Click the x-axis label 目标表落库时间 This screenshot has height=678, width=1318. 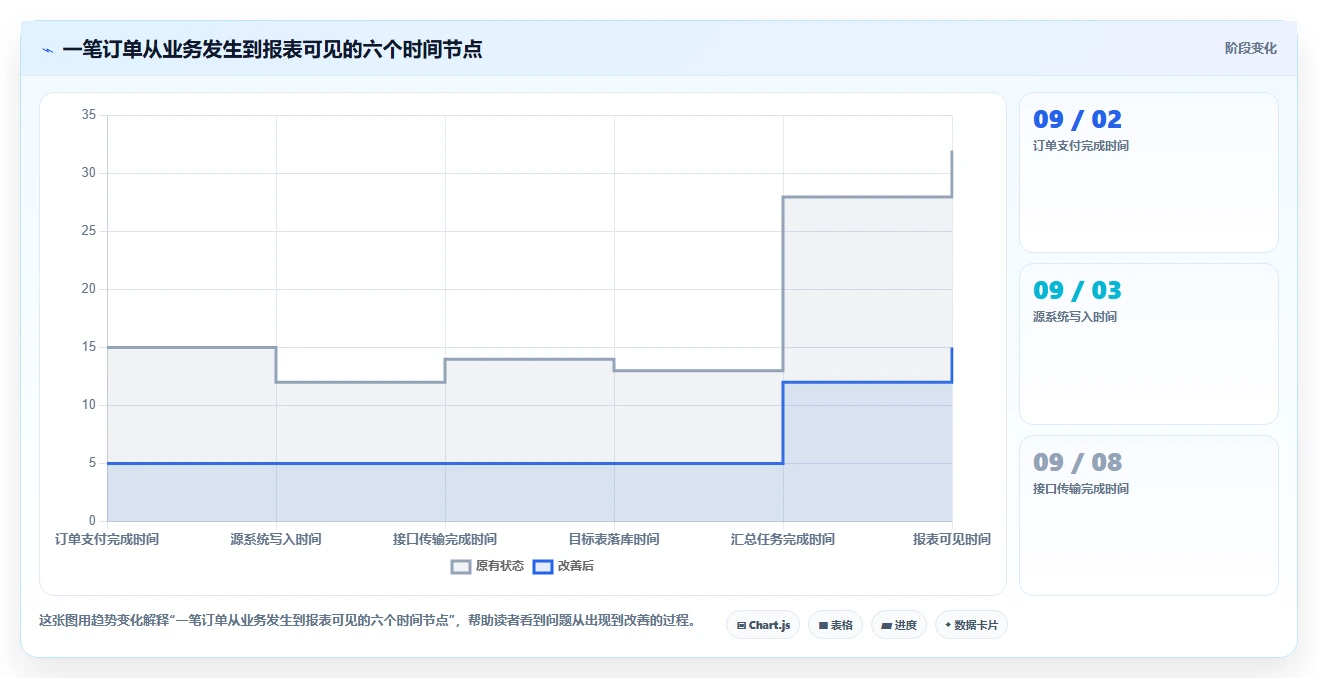(614, 539)
